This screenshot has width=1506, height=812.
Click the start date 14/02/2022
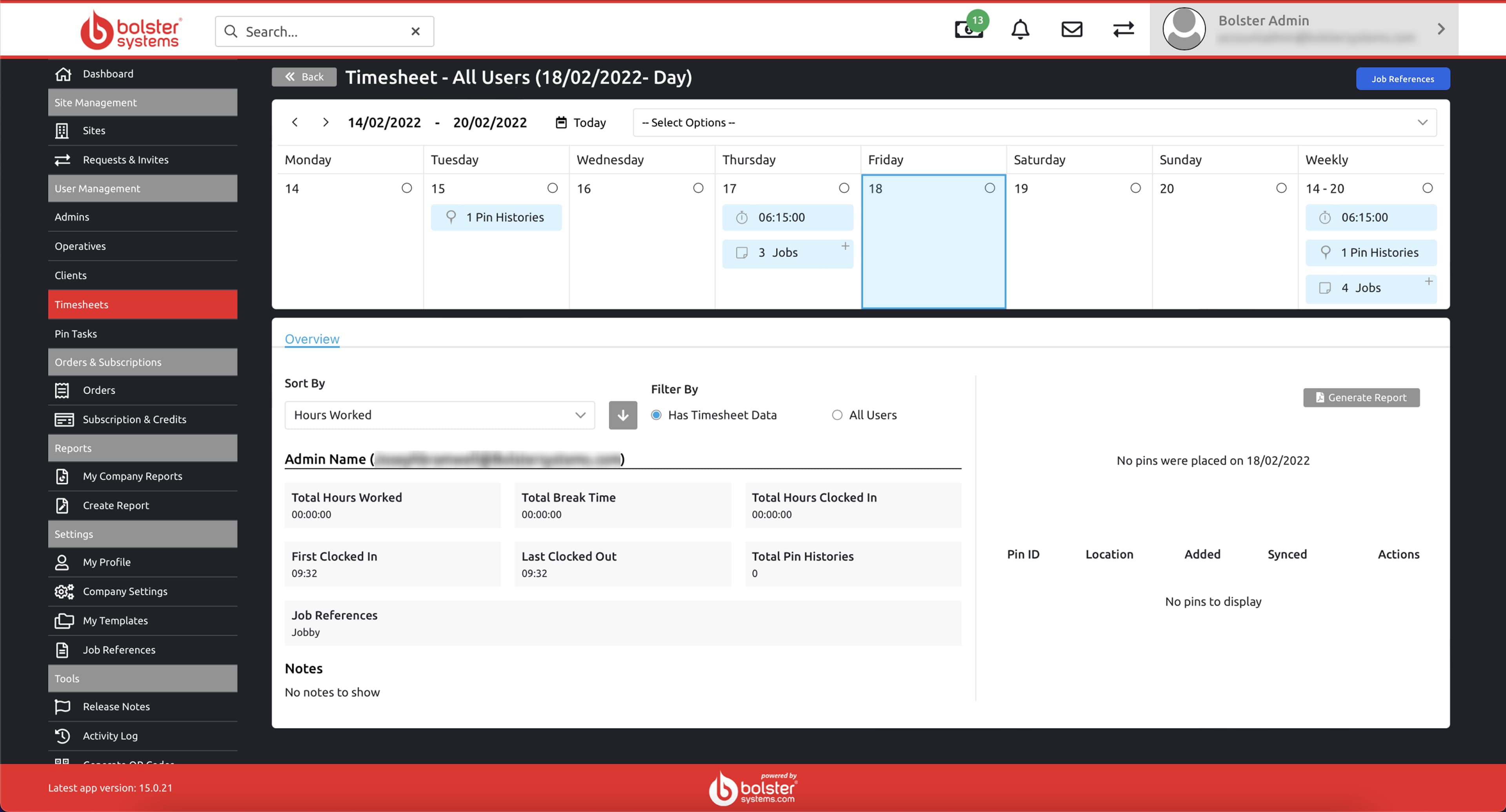384,123
